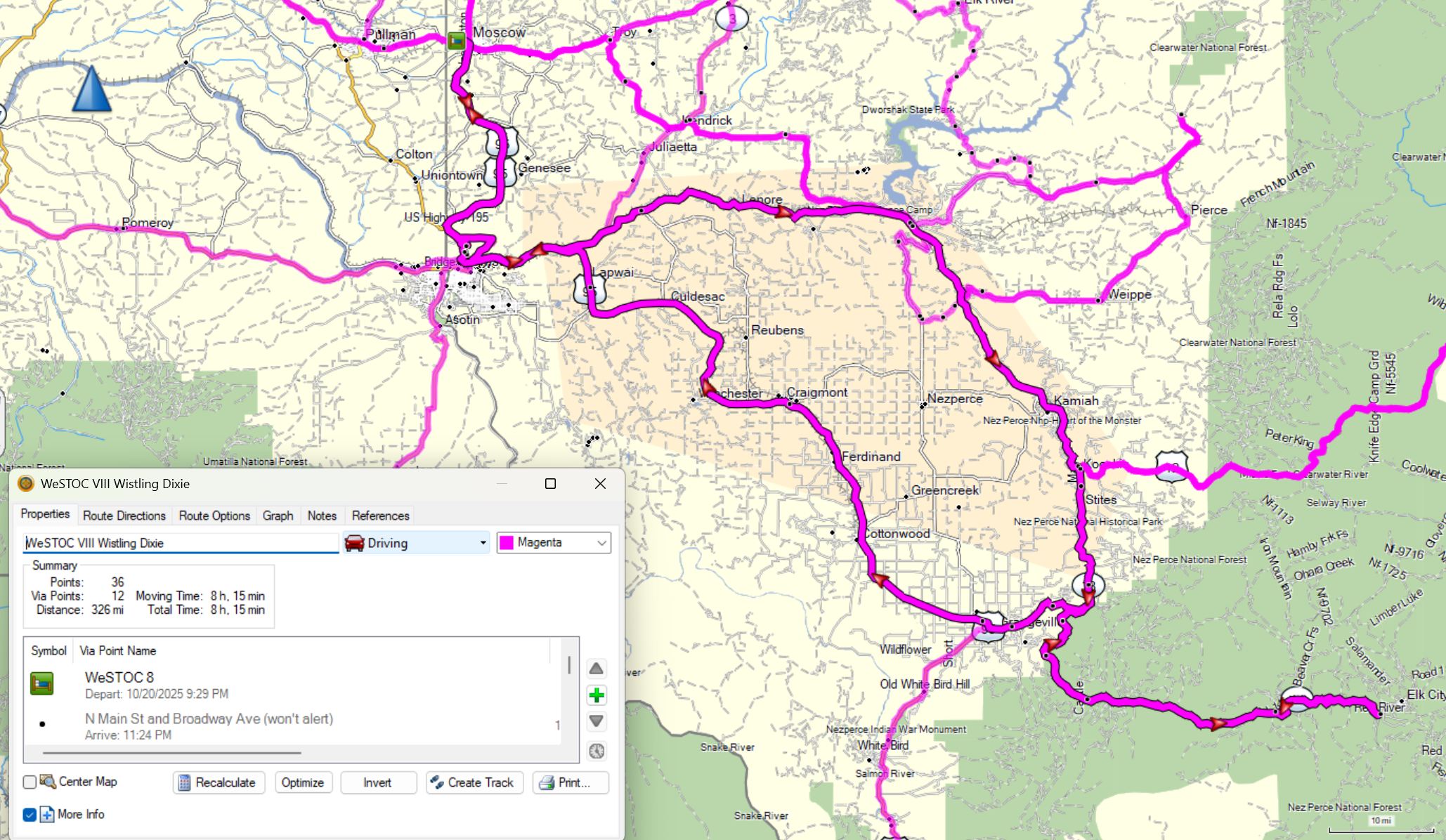1446x840 pixels.
Task: Open the Route Options tab
Action: 214,516
